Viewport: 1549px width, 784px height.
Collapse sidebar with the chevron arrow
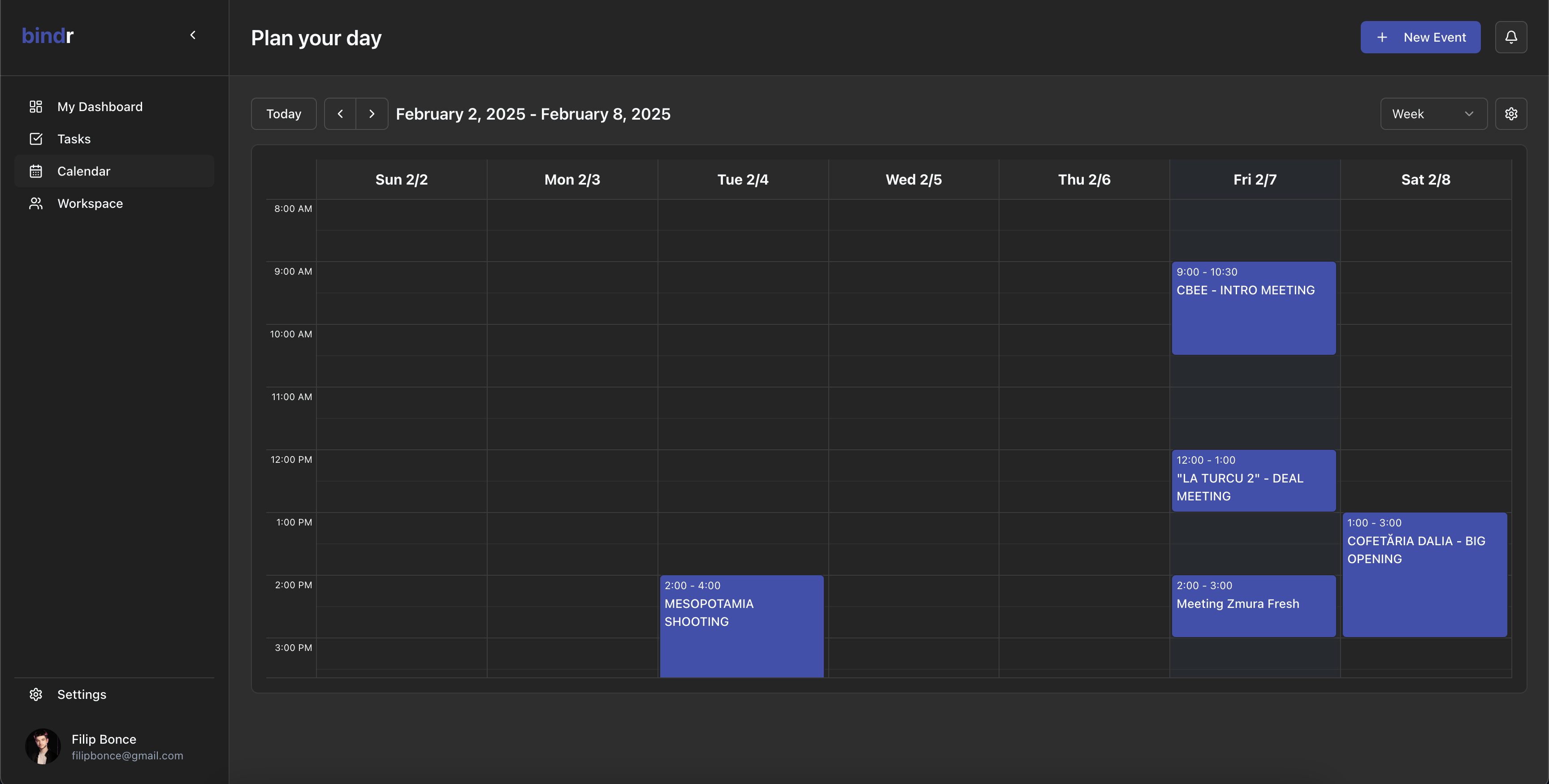click(193, 35)
